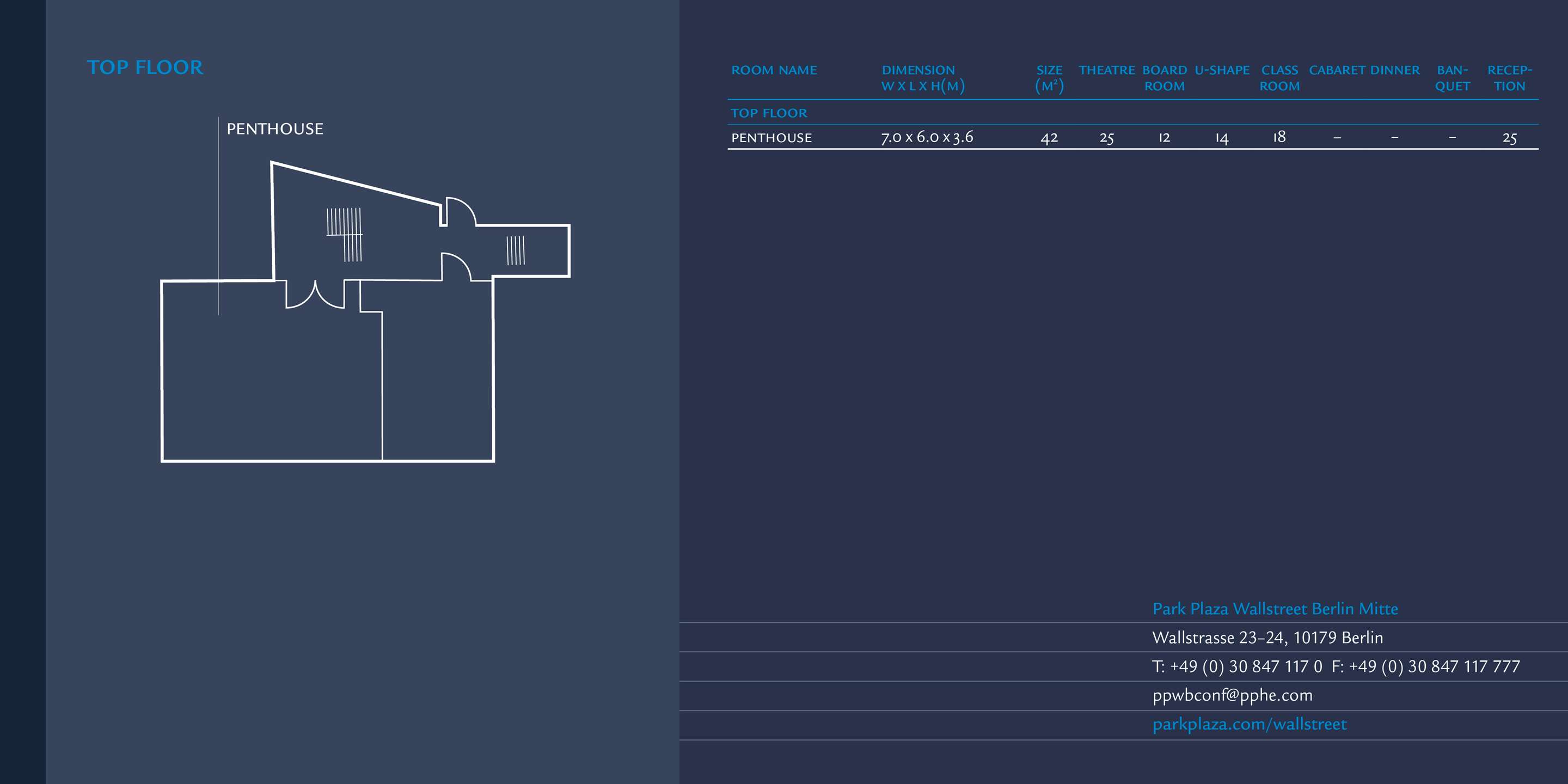Image resolution: width=1568 pixels, height=784 pixels.
Task: Click the DINNER column header
Action: click(x=1394, y=70)
